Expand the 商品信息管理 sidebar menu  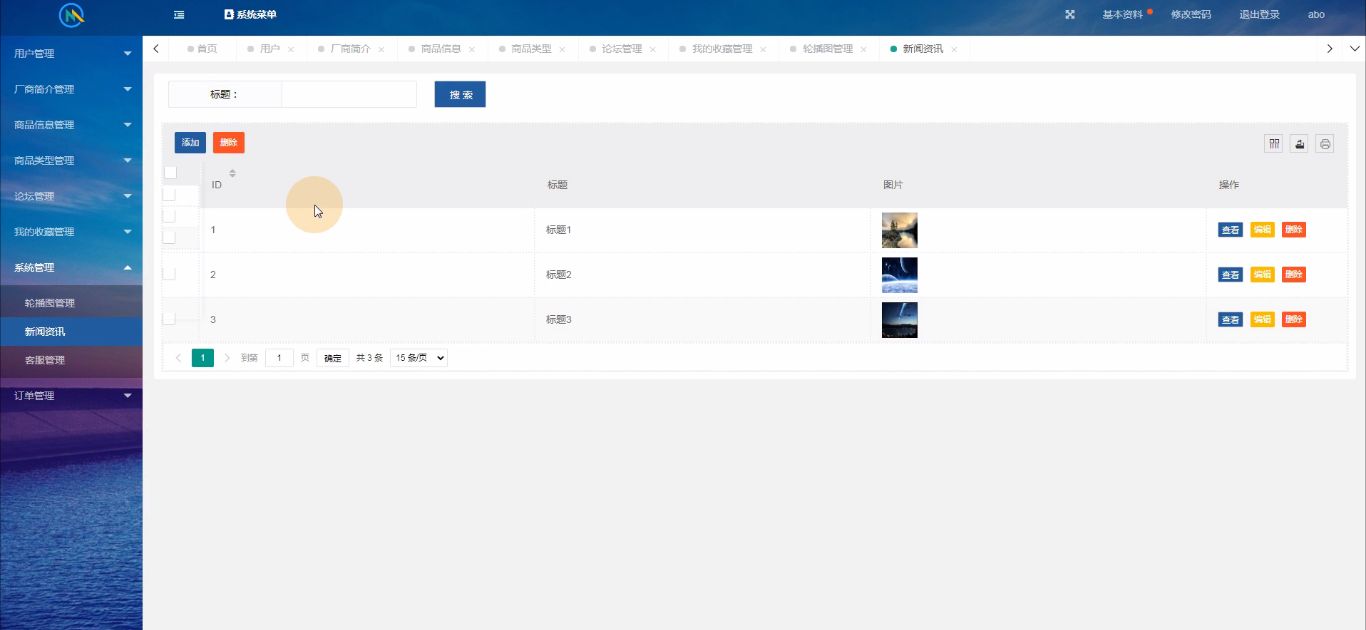[x=71, y=125]
